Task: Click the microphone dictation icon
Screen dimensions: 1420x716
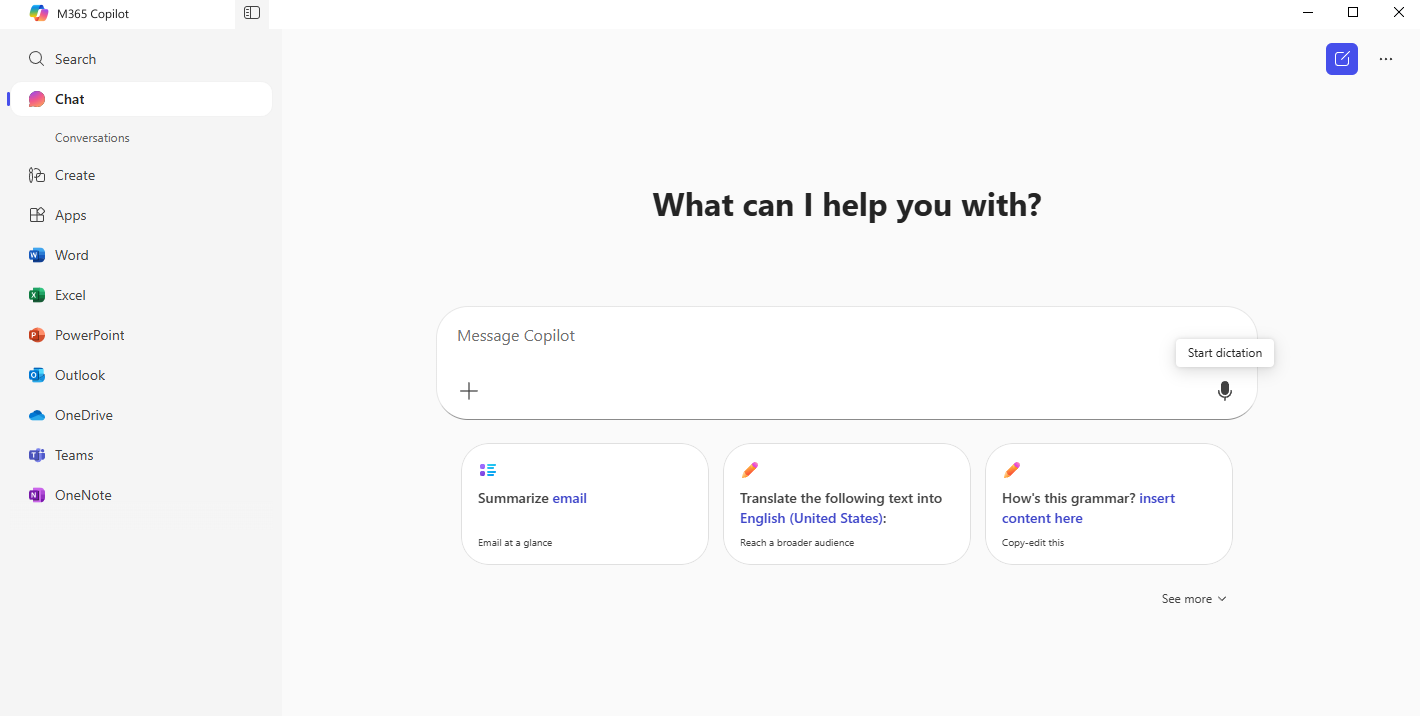Action: coord(1224,391)
